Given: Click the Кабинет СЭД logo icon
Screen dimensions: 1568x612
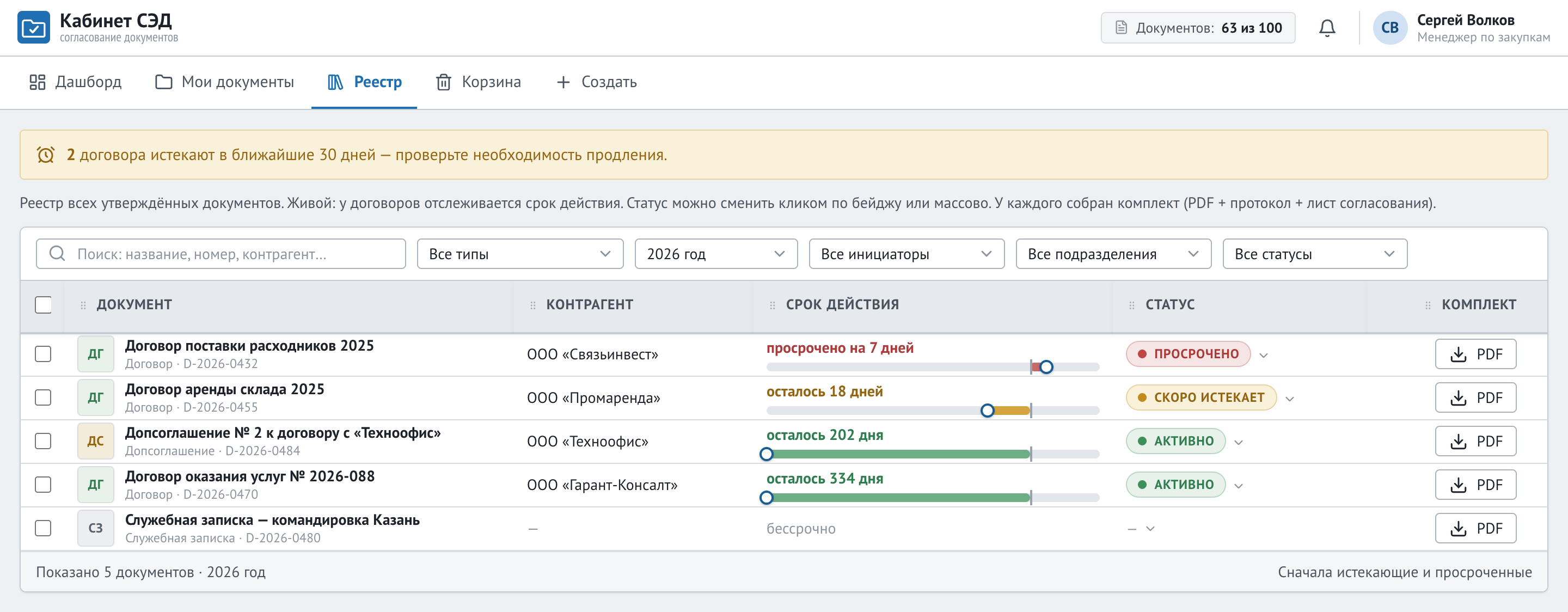Looking at the screenshot, I should [x=33, y=28].
